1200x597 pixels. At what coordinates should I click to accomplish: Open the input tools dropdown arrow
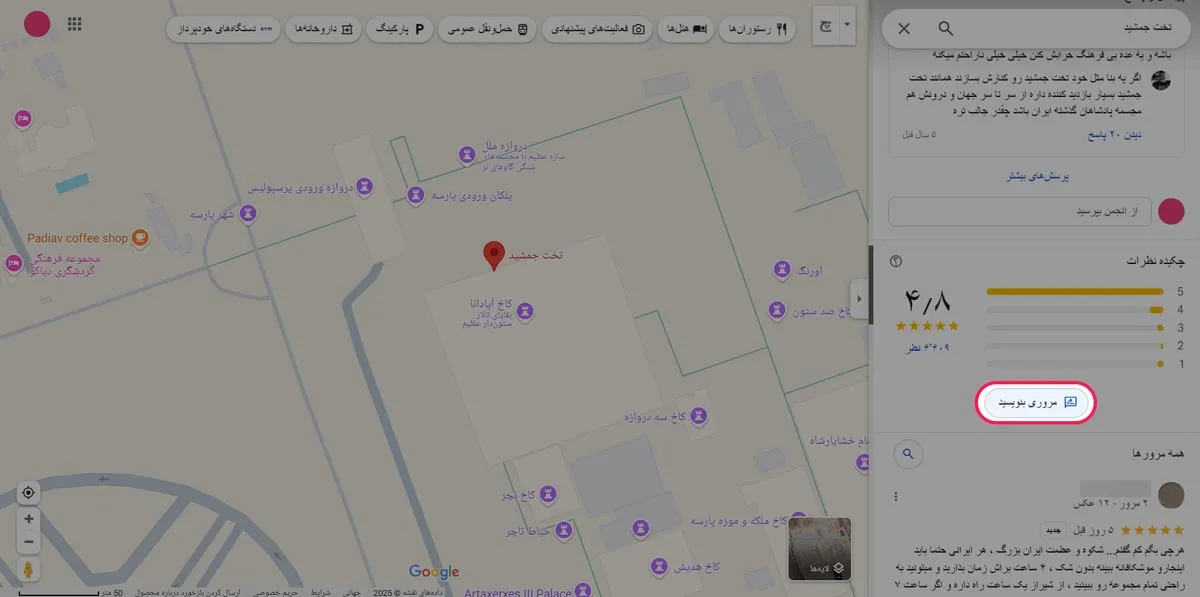(848, 23)
